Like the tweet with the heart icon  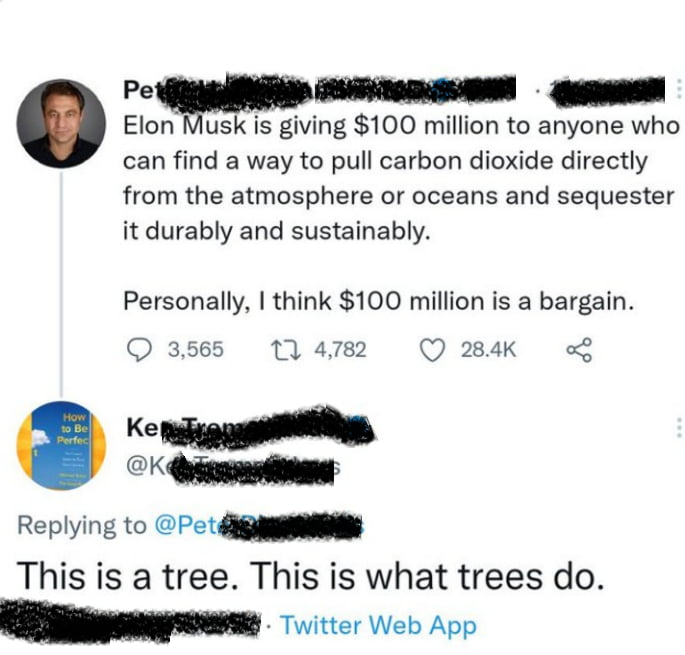pyautogui.click(x=431, y=349)
